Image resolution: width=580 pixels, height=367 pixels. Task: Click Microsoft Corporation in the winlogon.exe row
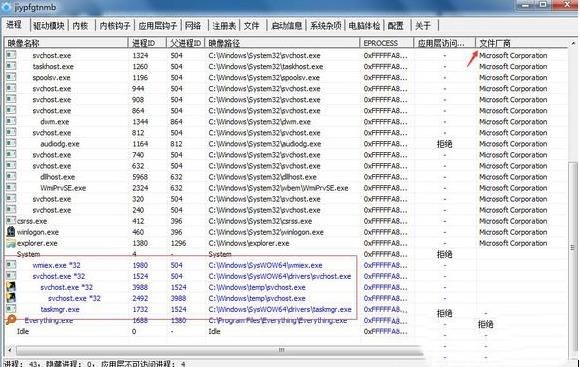tap(513, 232)
